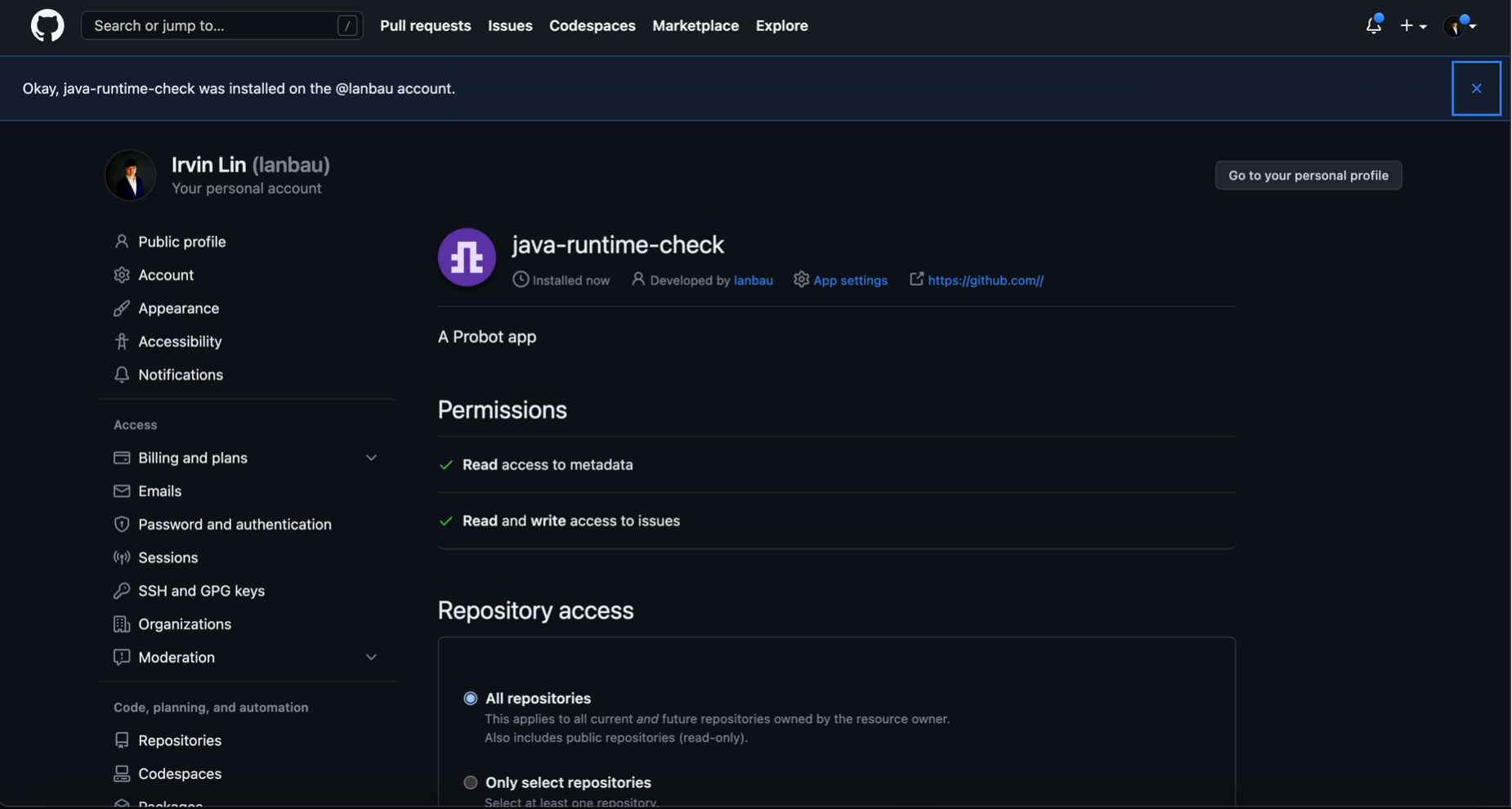Viewport: 1512px width, 809px height.
Task: Click Irvin Lin's profile avatar
Action: 130,175
